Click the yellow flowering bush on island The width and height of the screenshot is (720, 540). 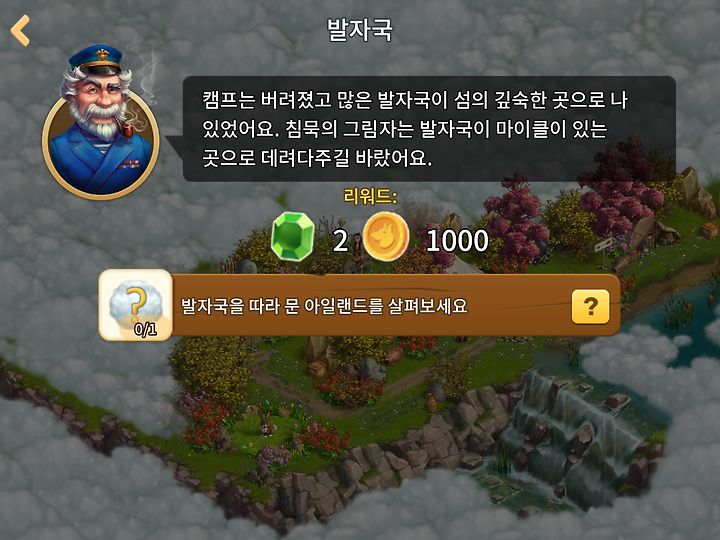click(x=211, y=367)
